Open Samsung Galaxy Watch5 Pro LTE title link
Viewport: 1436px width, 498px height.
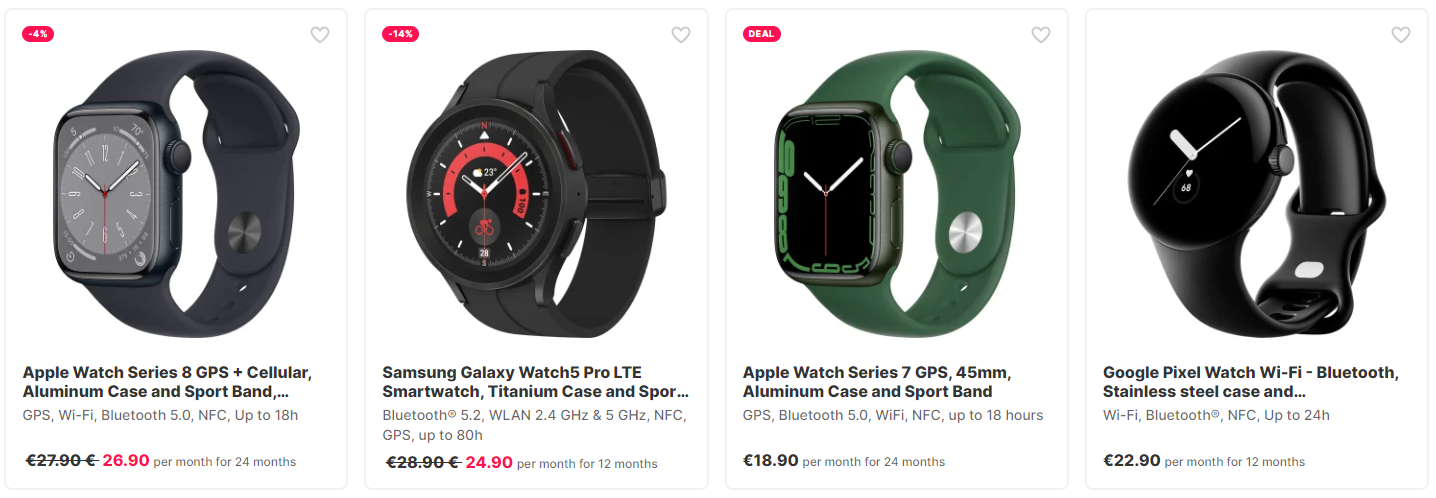[536, 382]
